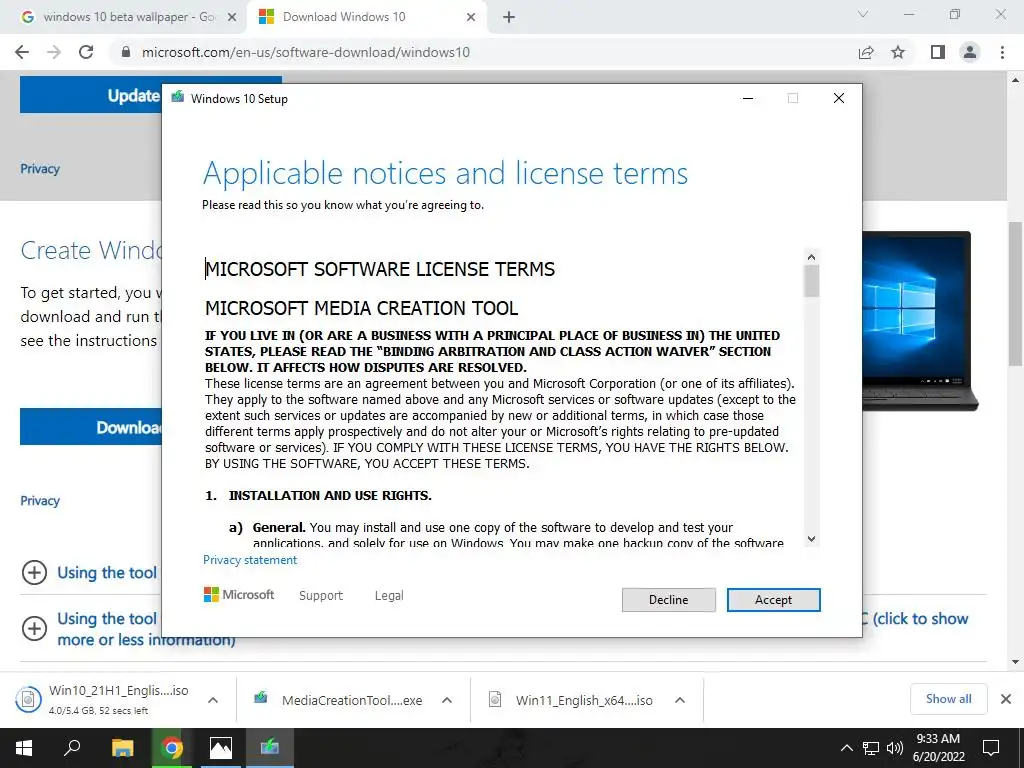Open the Photos app in the taskbar
The width and height of the screenshot is (1024, 768).
[221, 748]
